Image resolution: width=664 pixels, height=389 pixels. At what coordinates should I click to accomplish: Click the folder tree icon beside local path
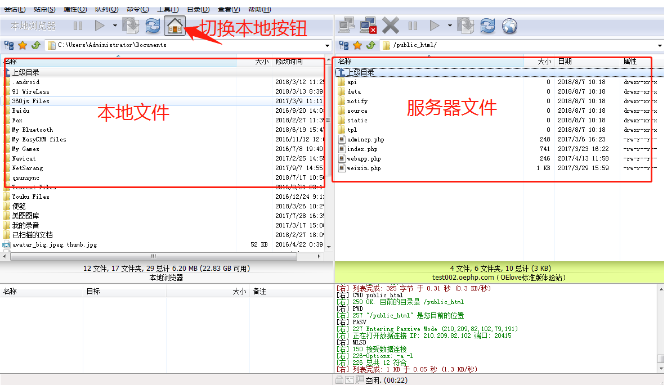[x=9, y=45]
